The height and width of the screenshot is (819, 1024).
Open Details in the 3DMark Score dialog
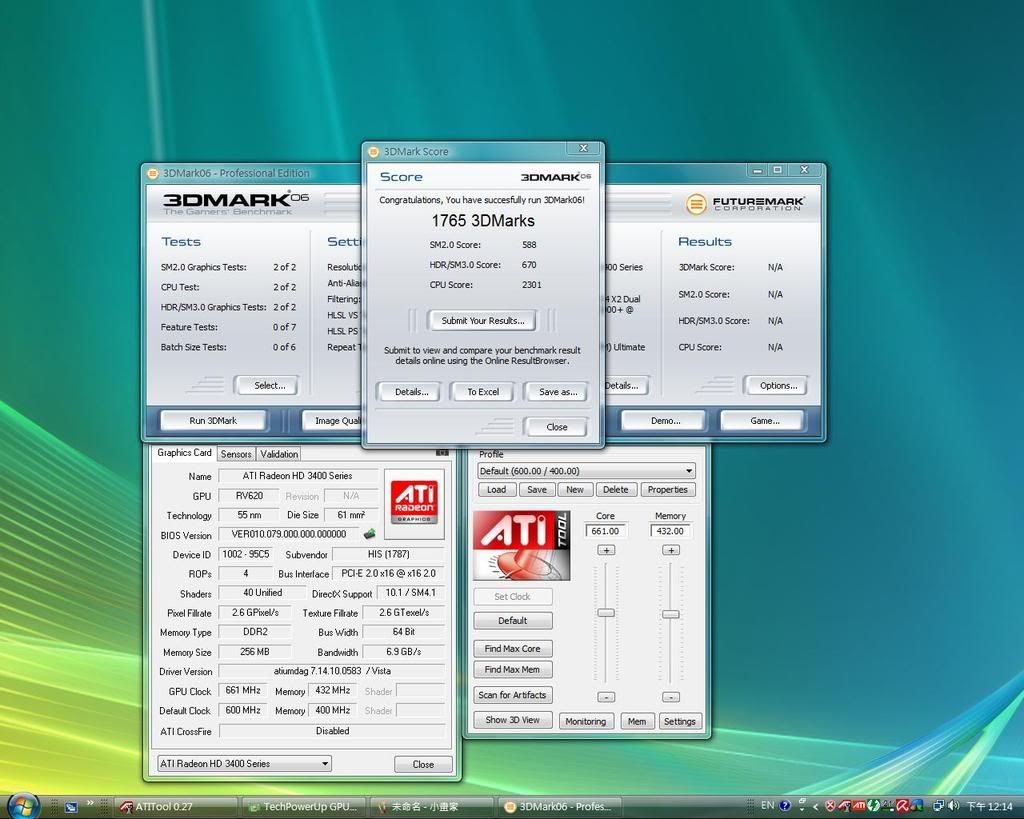[411, 392]
